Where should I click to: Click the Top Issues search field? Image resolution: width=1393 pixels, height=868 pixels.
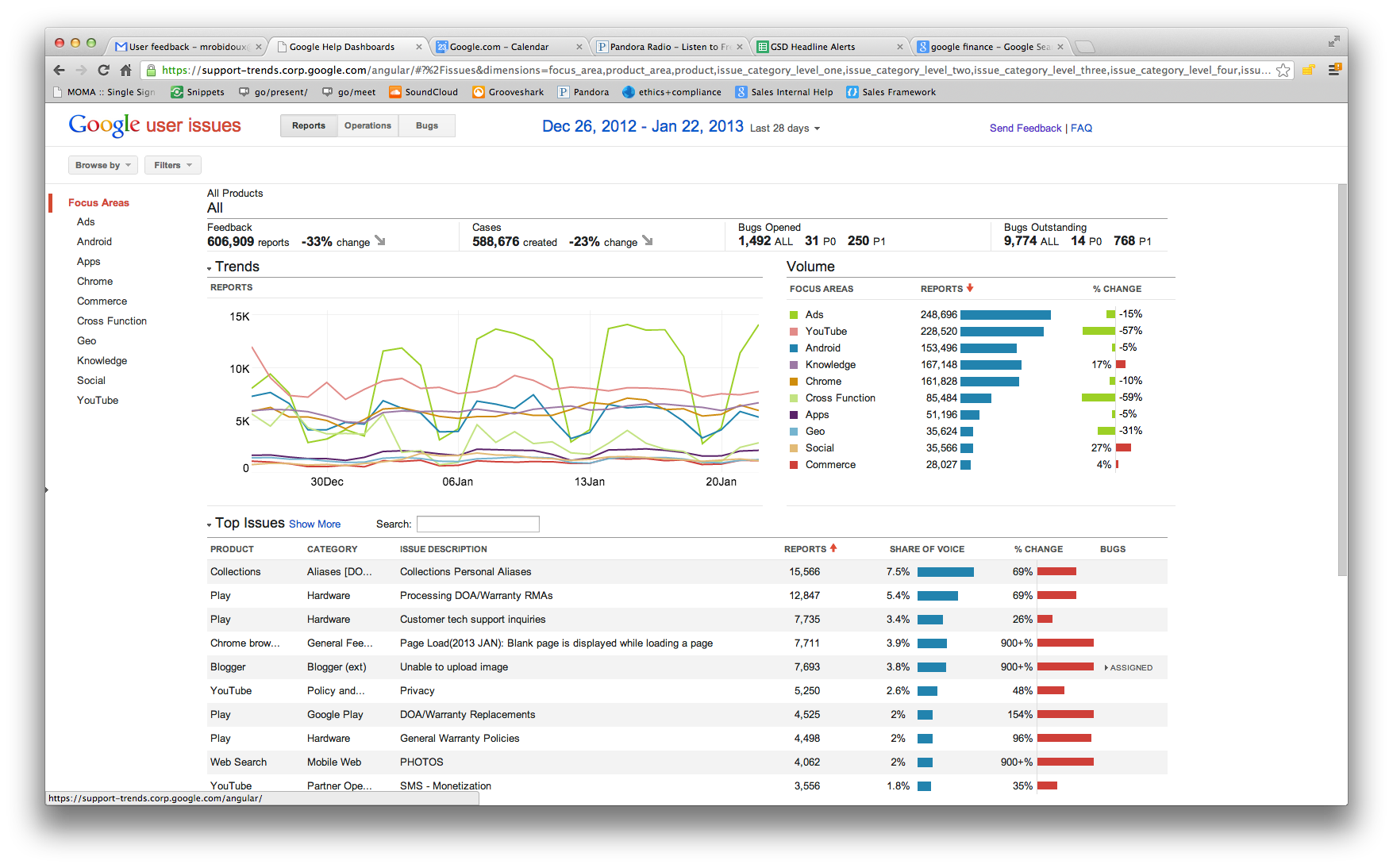[478, 524]
